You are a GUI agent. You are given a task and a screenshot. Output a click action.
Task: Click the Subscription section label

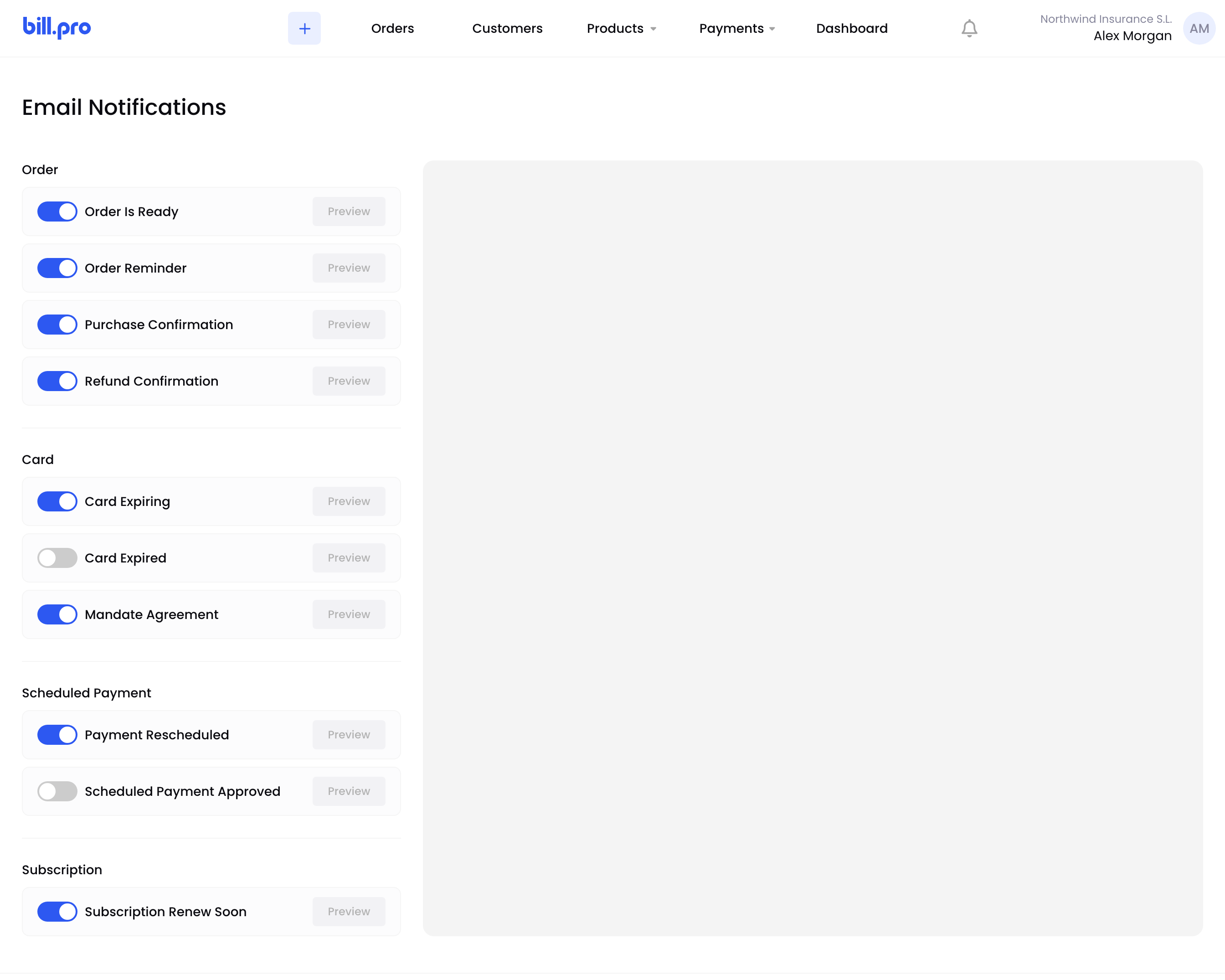coord(62,870)
